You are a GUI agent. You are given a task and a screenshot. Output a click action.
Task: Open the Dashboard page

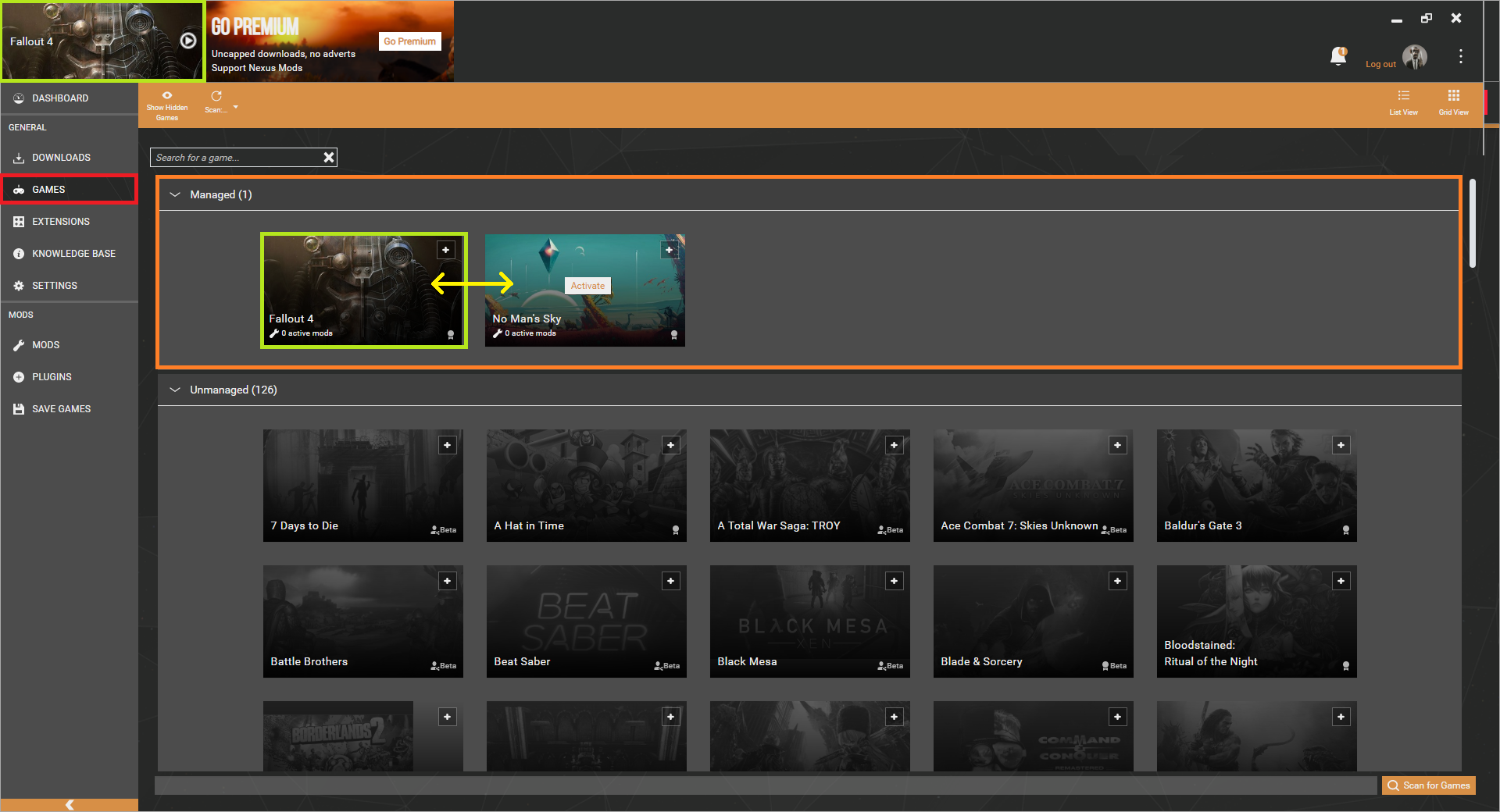(x=70, y=98)
